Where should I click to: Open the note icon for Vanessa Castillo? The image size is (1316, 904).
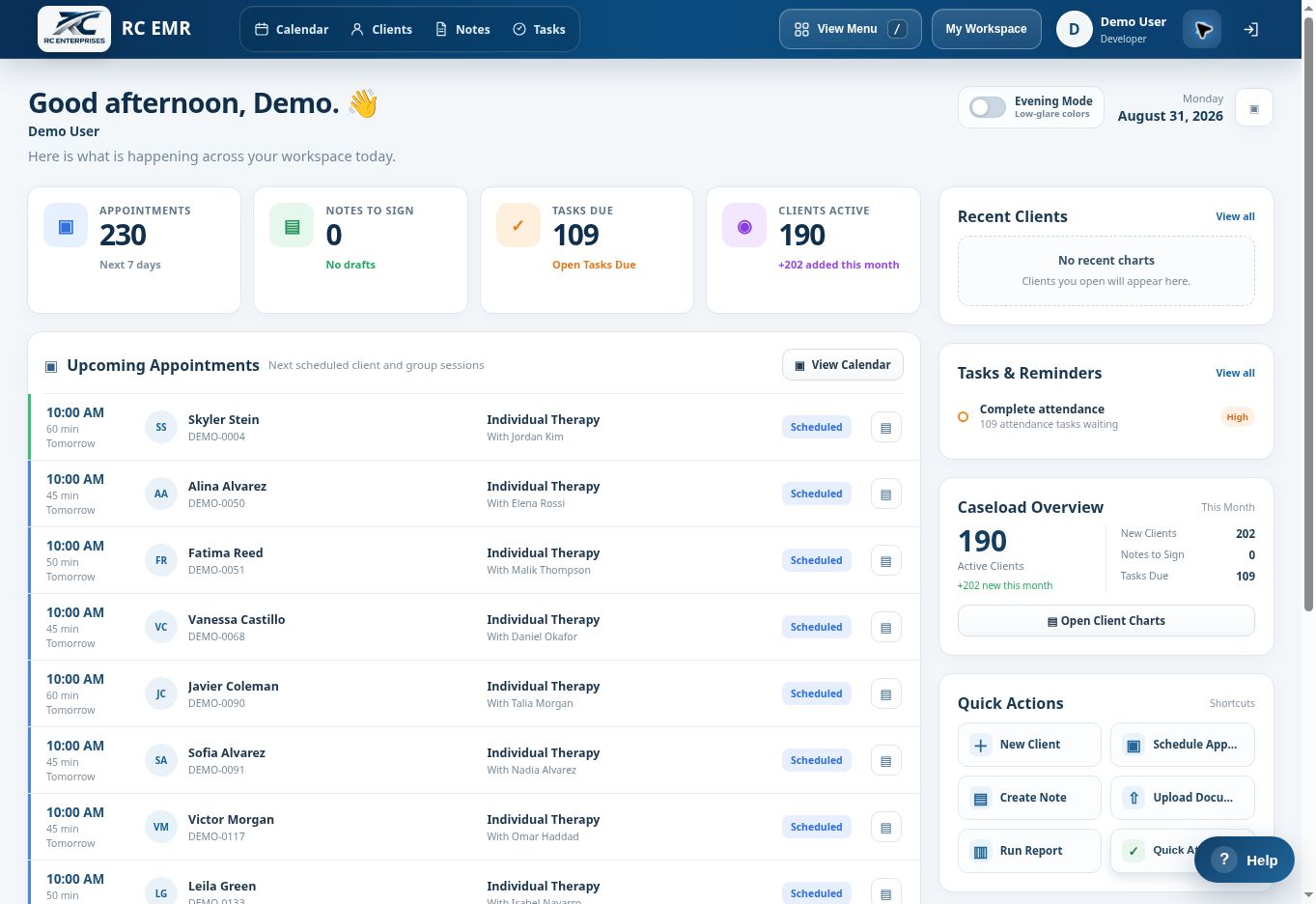pyautogui.click(x=885, y=627)
